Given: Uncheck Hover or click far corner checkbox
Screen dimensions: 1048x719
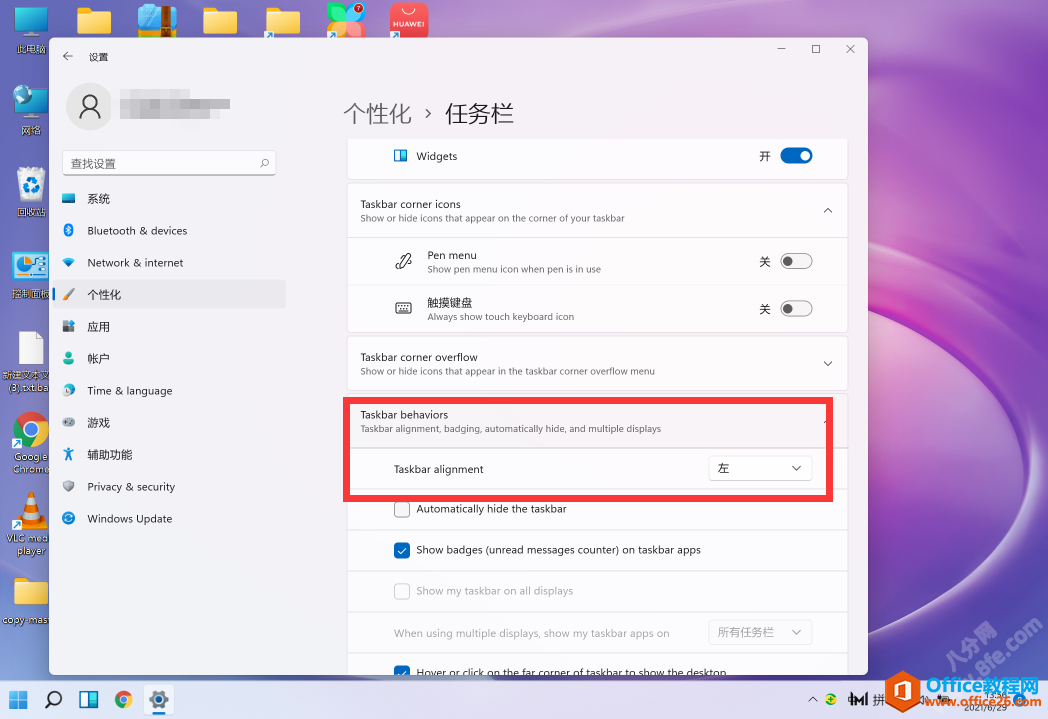Looking at the screenshot, I should [x=402, y=670].
